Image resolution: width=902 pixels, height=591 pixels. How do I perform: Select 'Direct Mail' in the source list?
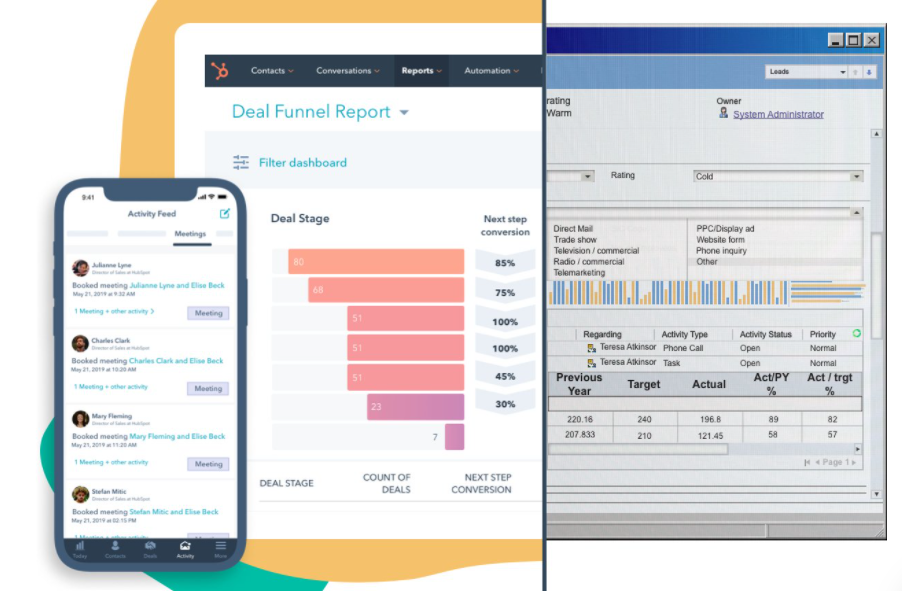[573, 228]
